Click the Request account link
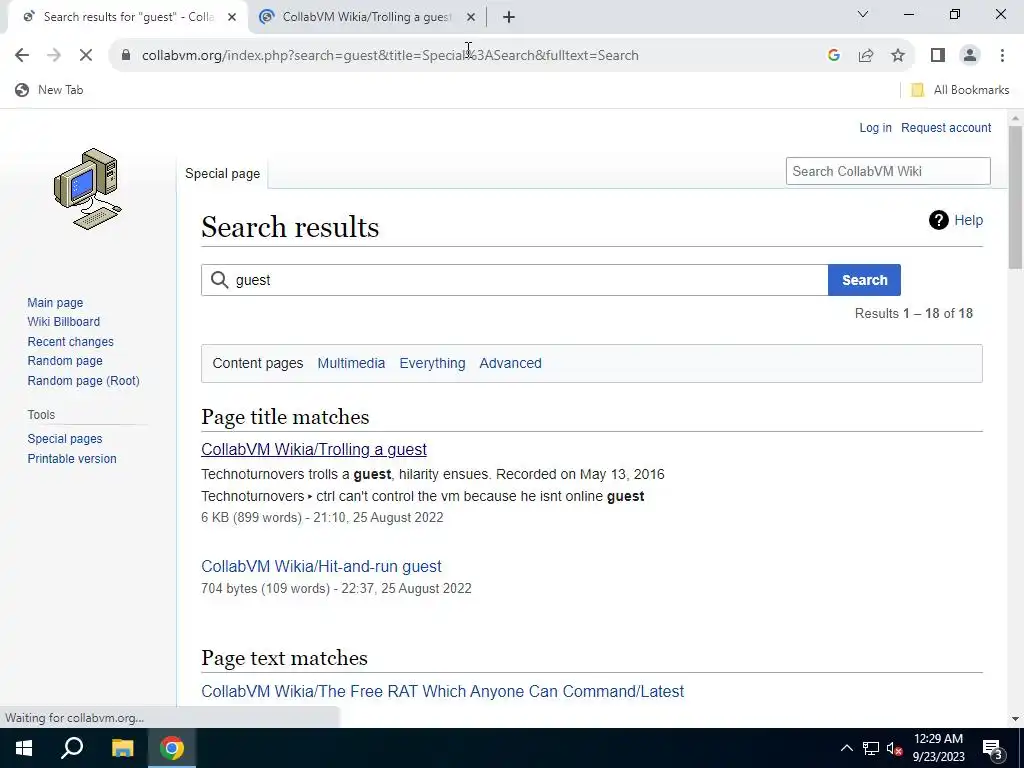 click(946, 128)
